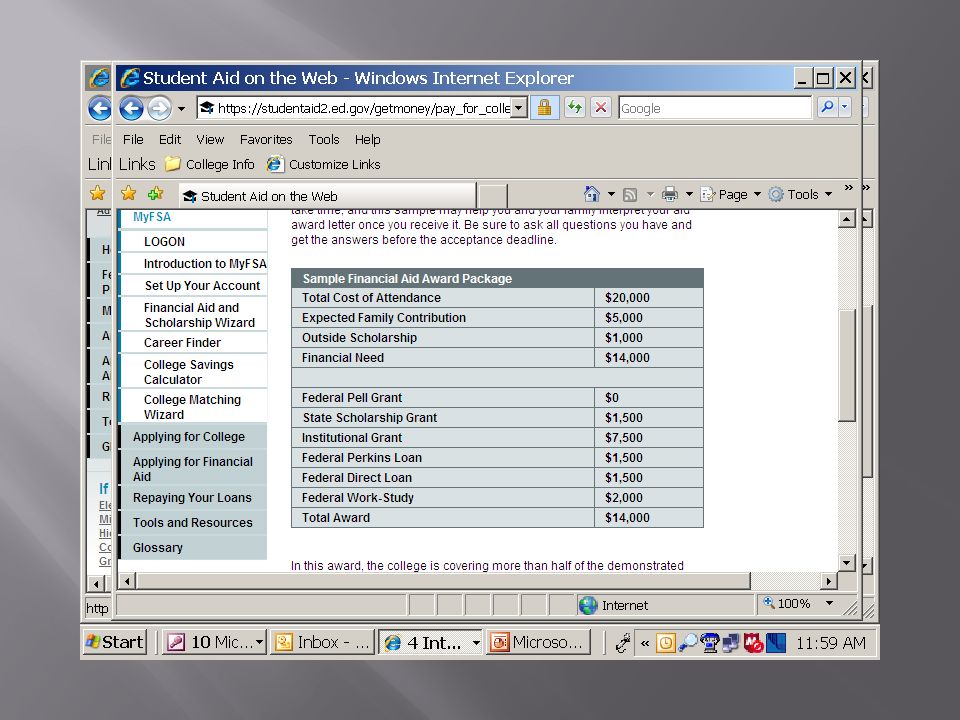Open the Career Finder link

[182, 342]
